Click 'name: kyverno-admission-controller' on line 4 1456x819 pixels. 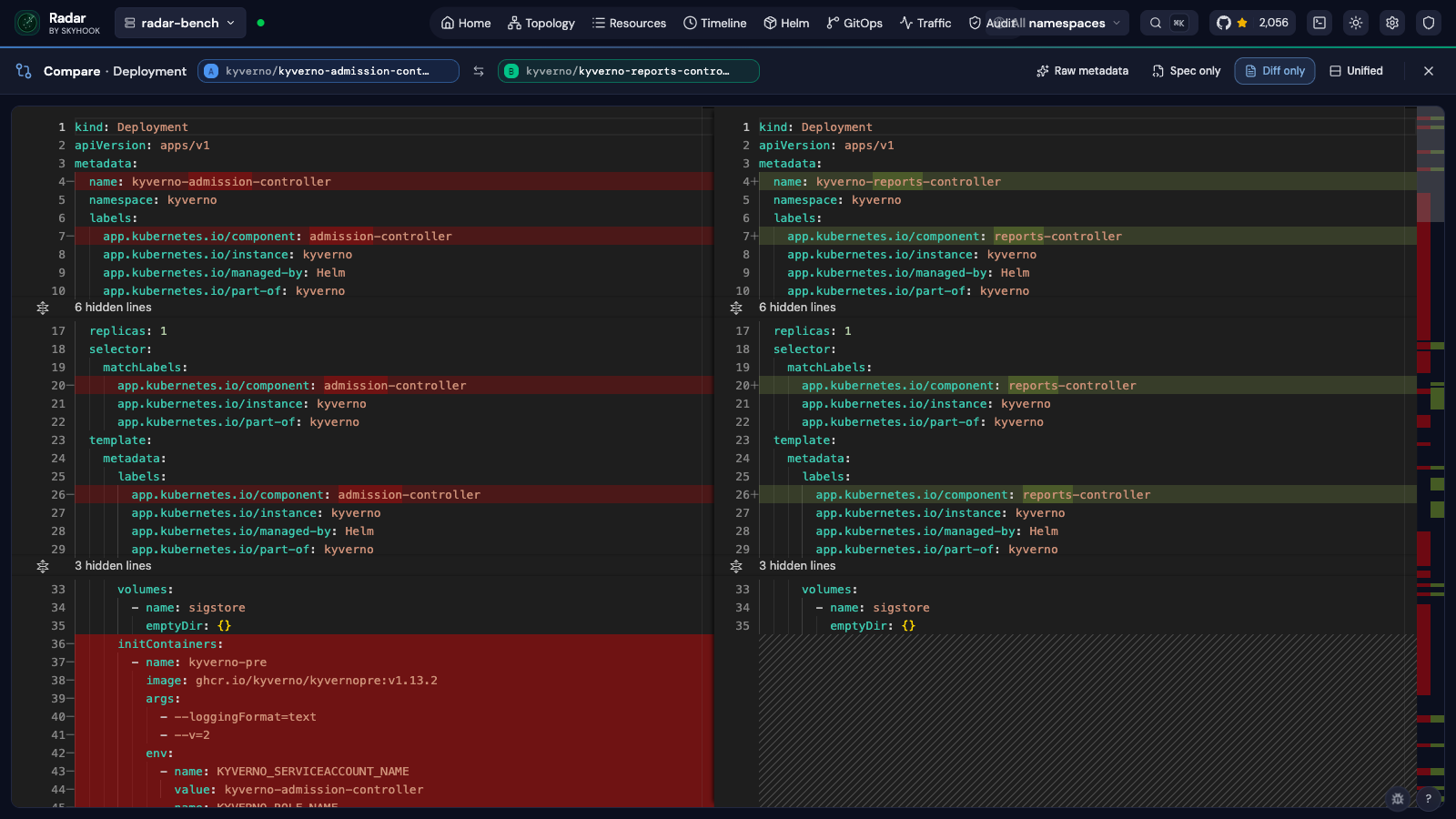click(x=210, y=182)
